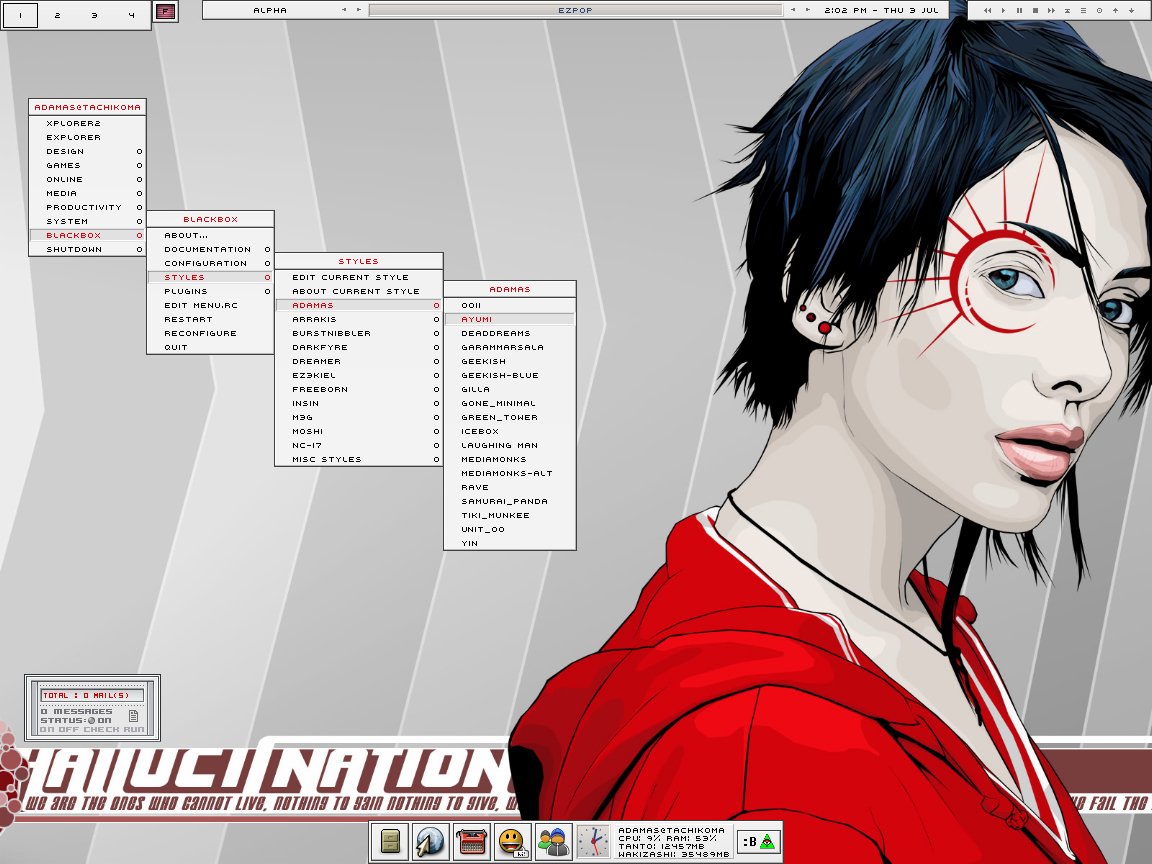Switch to workspace 1 in the pager
This screenshot has height=864, width=1152.
21,15
